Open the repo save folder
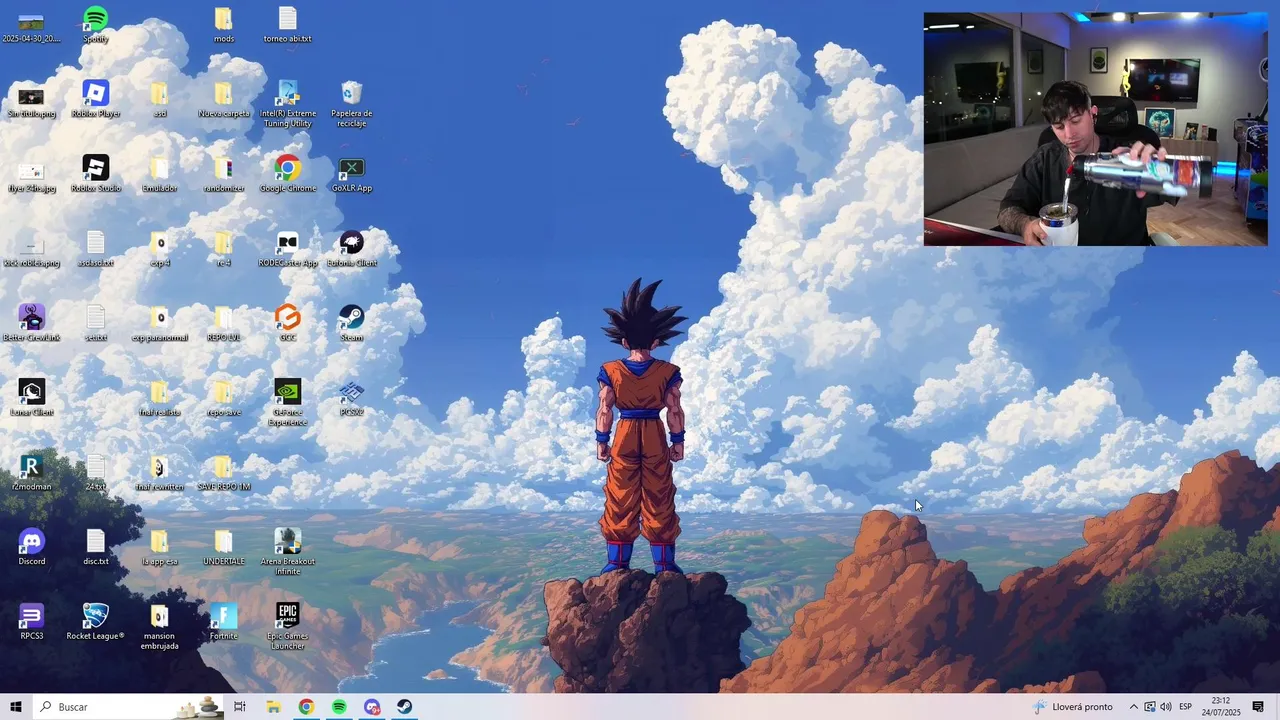The image size is (1280, 720). point(224,398)
